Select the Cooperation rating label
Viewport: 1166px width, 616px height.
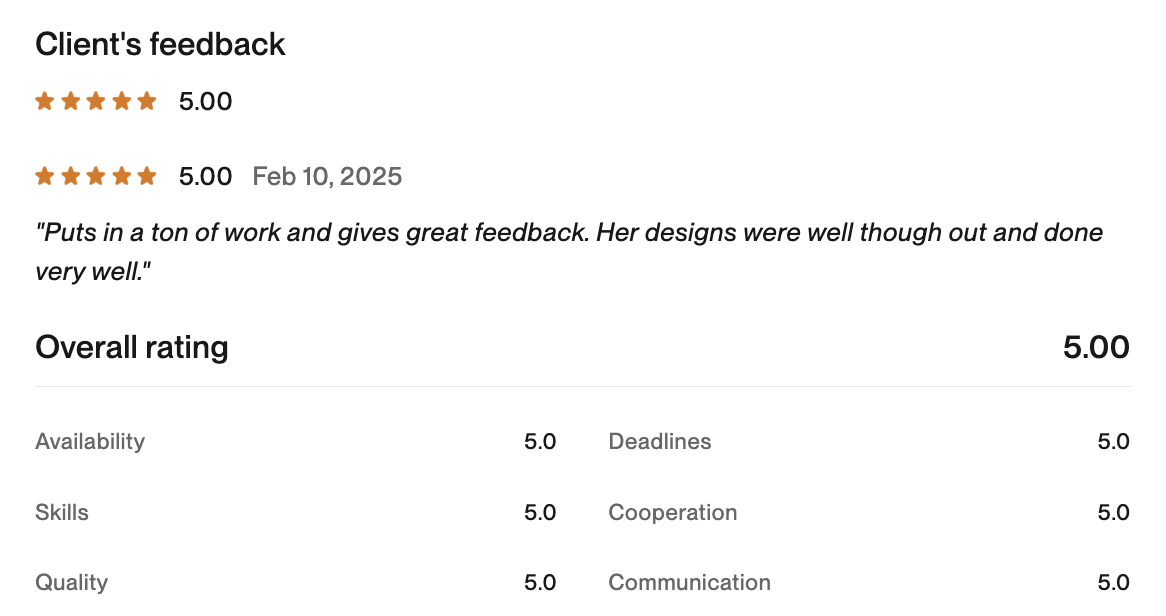coord(673,513)
